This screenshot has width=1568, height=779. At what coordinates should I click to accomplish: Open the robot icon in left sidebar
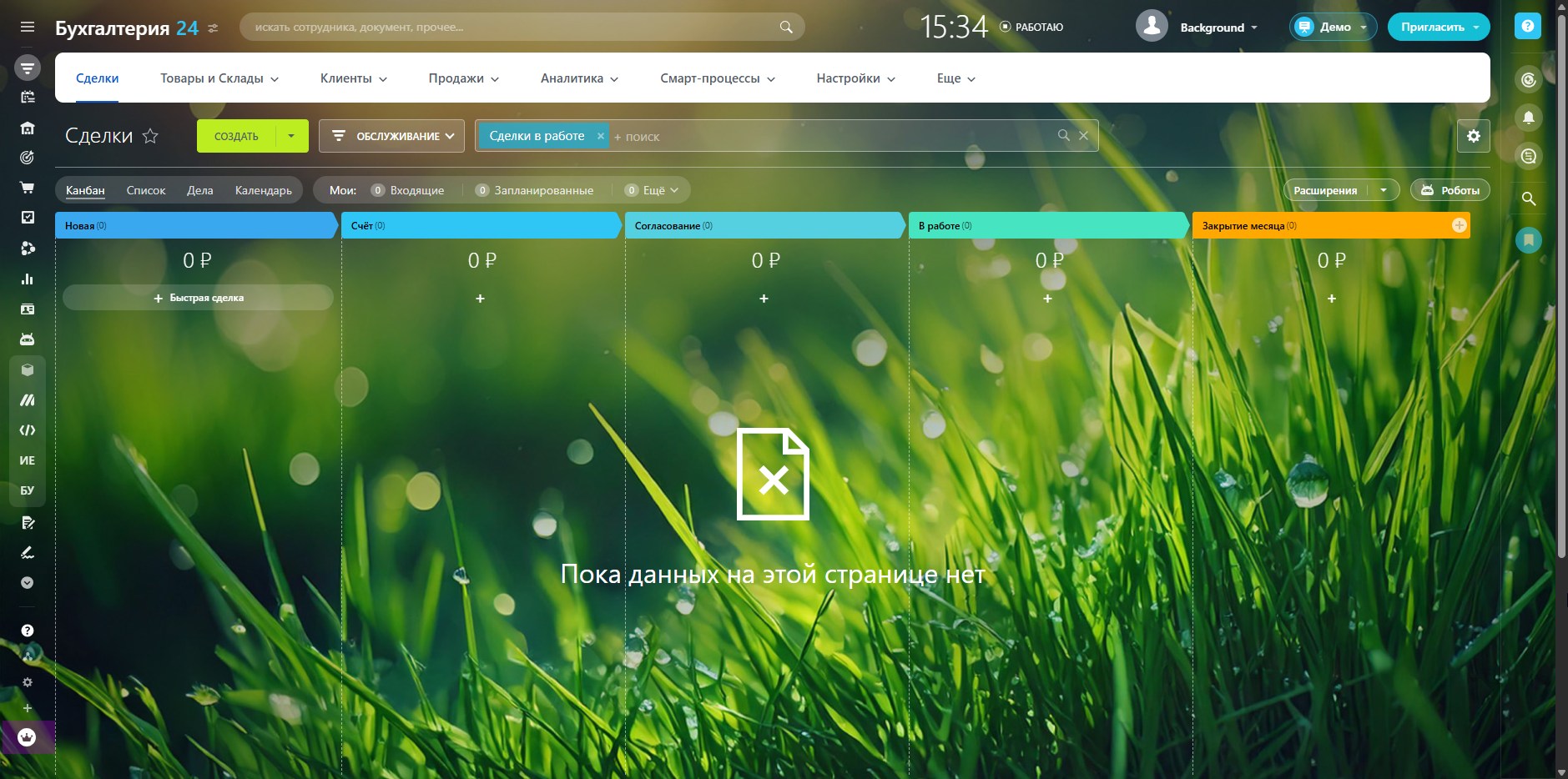tap(28, 339)
